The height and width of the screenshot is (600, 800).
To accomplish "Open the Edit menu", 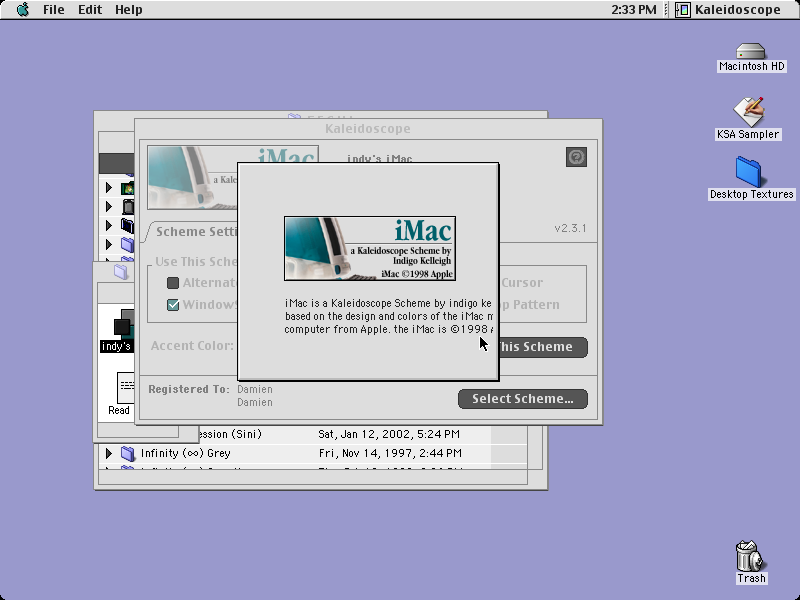I will pyautogui.click(x=90, y=9).
